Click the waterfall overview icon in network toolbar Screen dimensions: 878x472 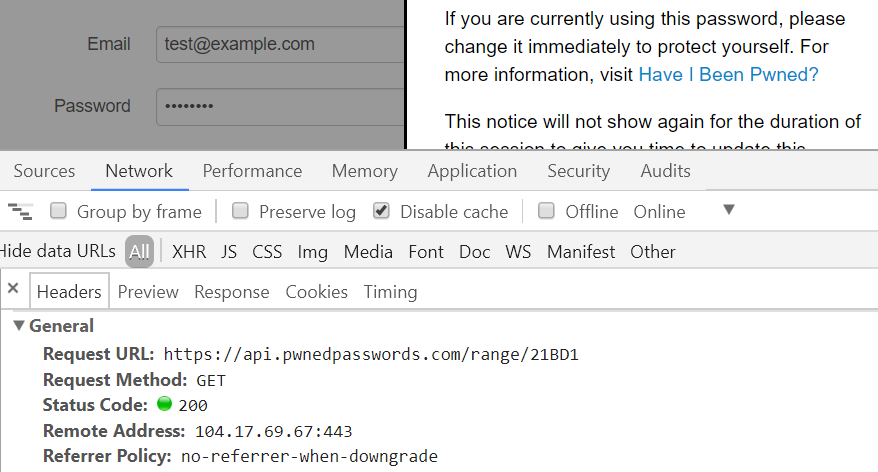(20, 212)
